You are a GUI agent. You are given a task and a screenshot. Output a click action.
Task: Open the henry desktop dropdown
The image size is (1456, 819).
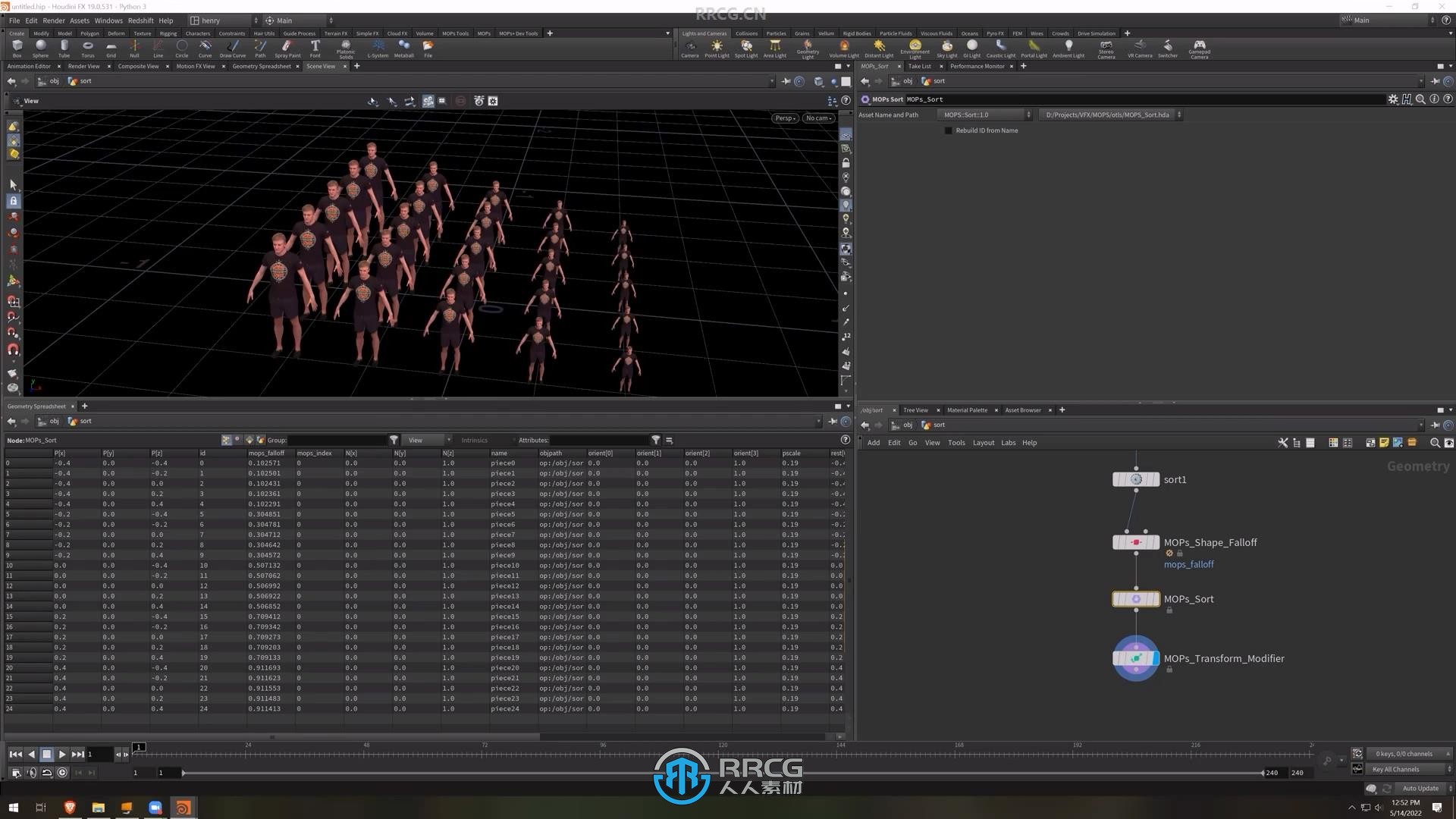tap(223, 20)
